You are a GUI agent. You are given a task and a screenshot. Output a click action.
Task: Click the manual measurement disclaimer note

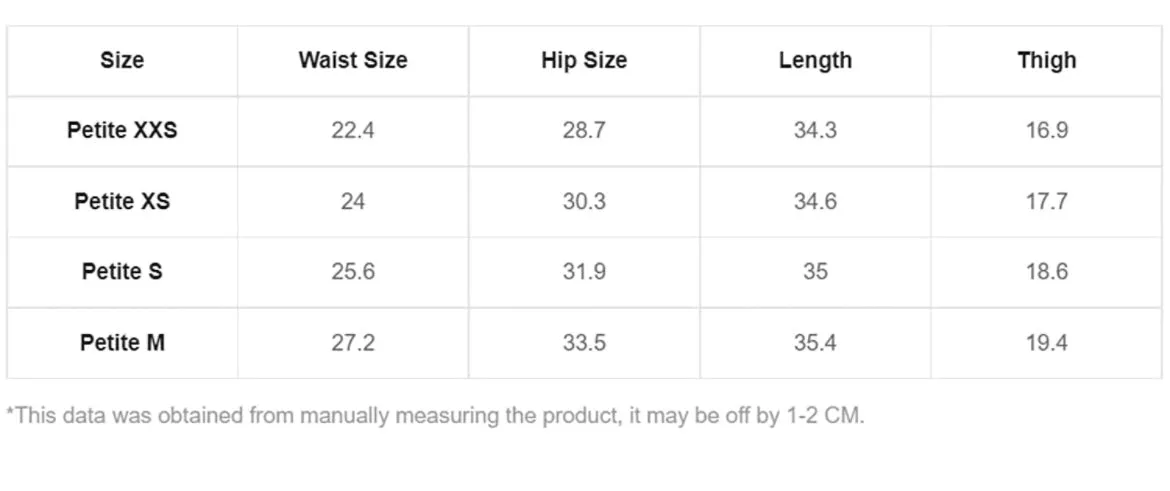click(435, 416)
